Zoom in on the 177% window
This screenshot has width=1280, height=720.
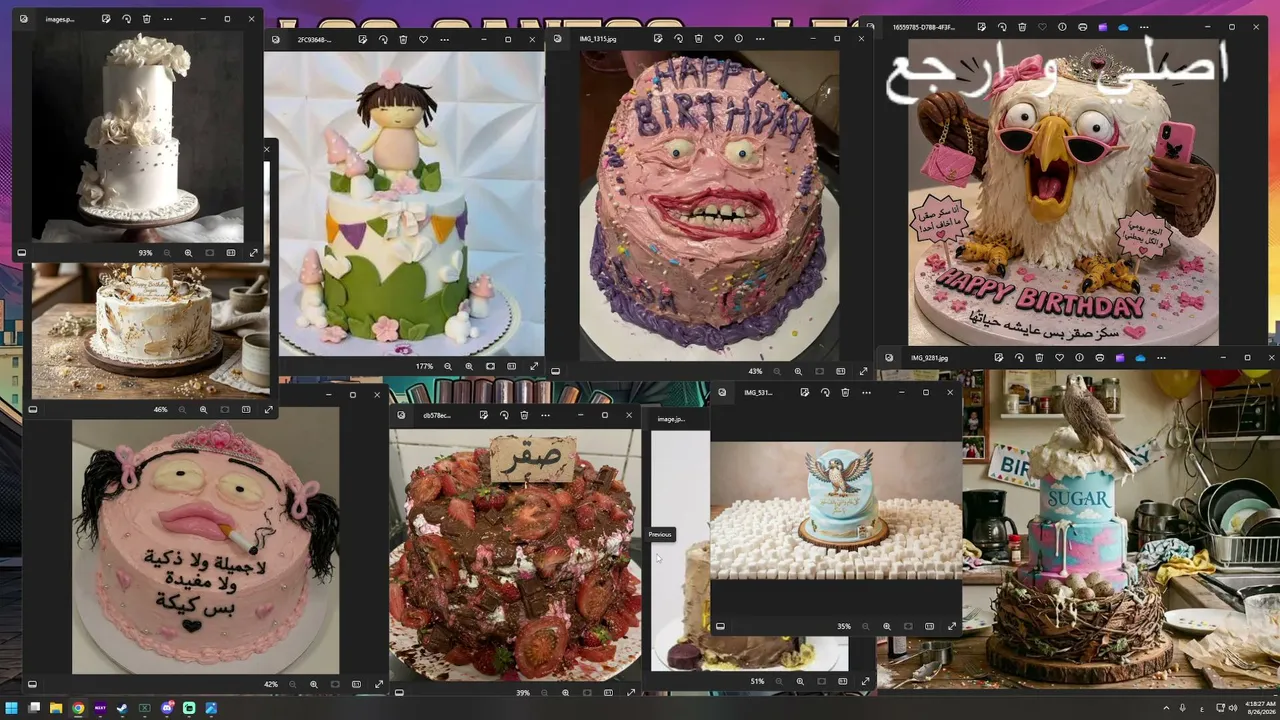click(x=469, y=366)
